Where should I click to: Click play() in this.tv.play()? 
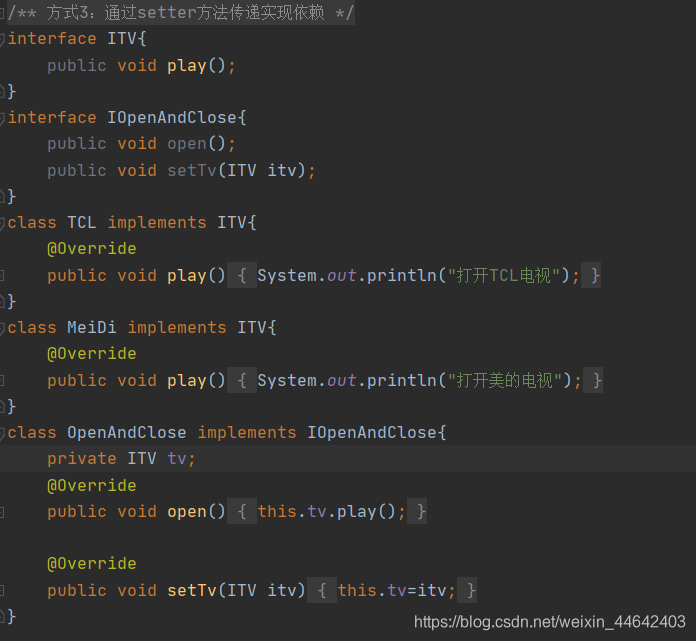tap(366, 512)
